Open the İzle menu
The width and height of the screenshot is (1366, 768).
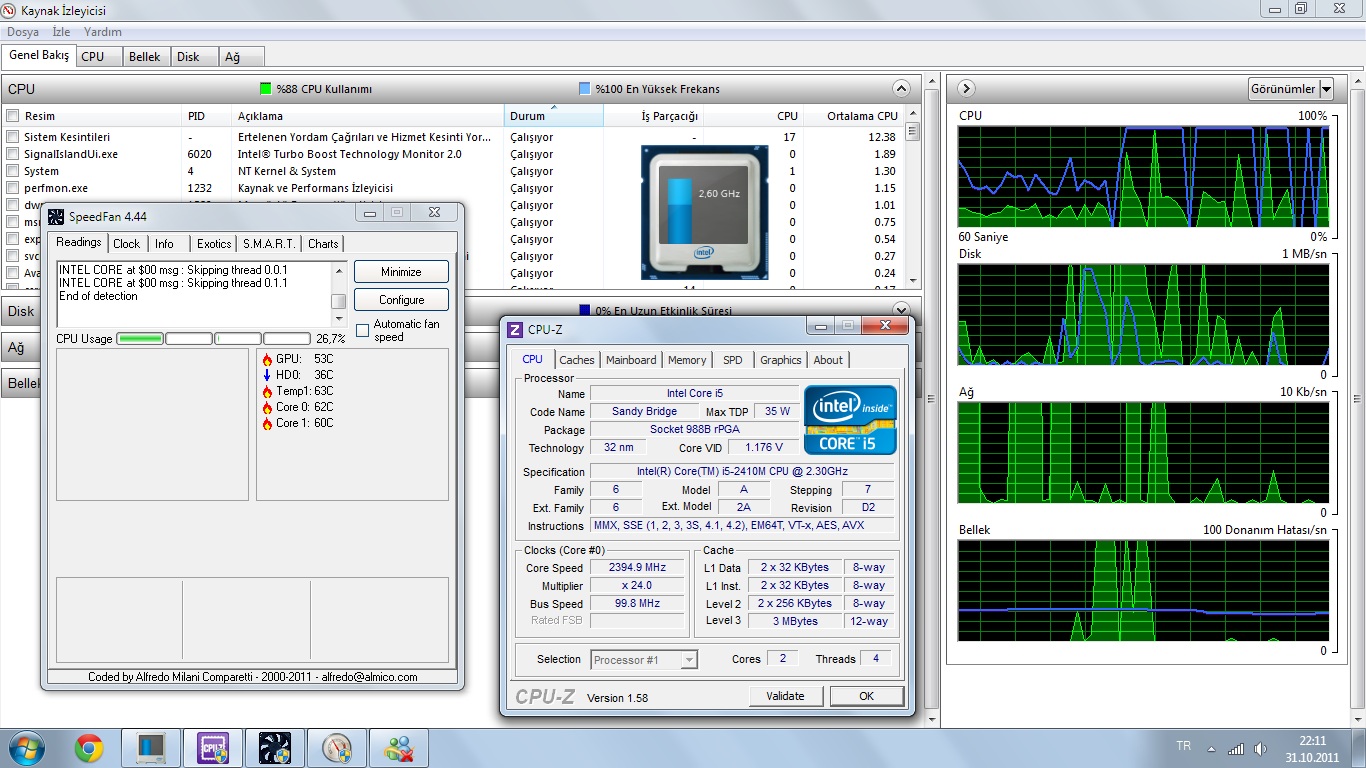(61, 32)
